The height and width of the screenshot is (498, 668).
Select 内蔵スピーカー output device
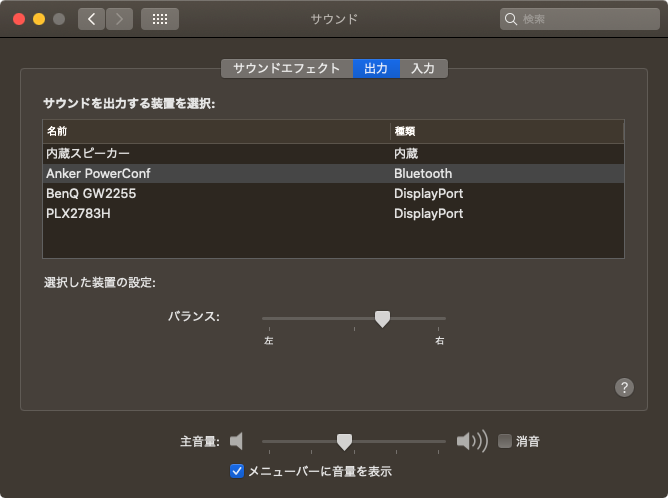334,153
